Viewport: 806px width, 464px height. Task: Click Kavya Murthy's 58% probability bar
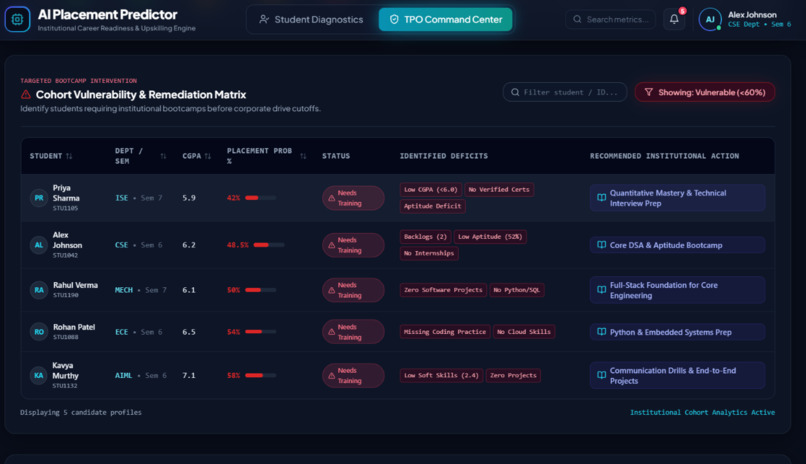(x=261, y=376)
